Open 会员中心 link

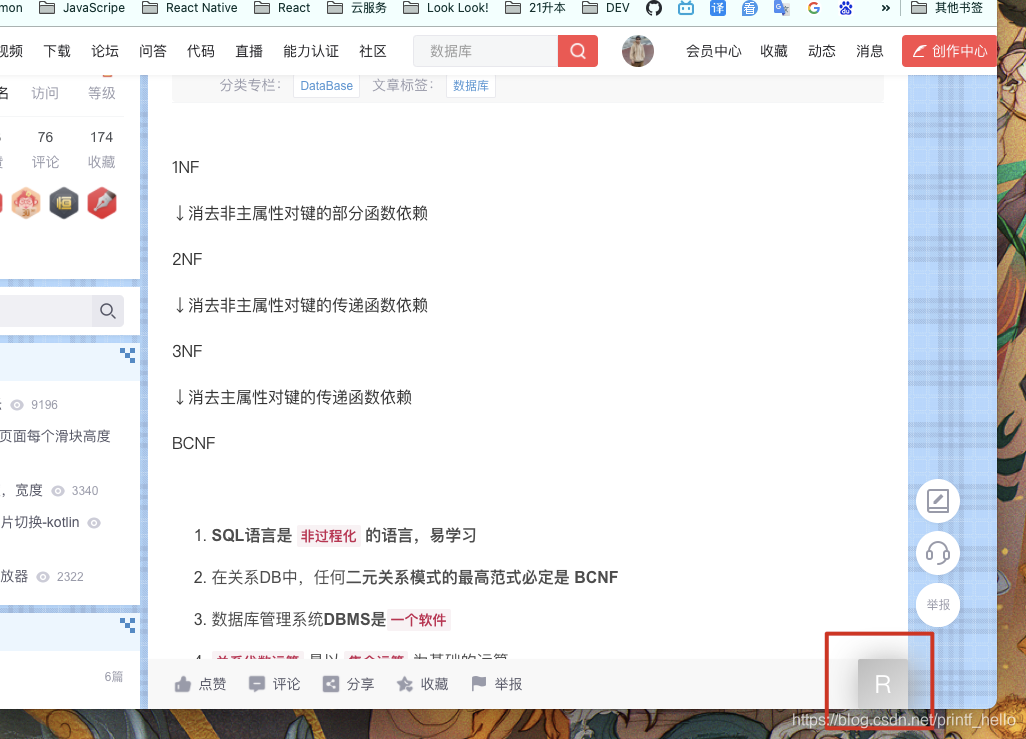click(x=713, y=51)
